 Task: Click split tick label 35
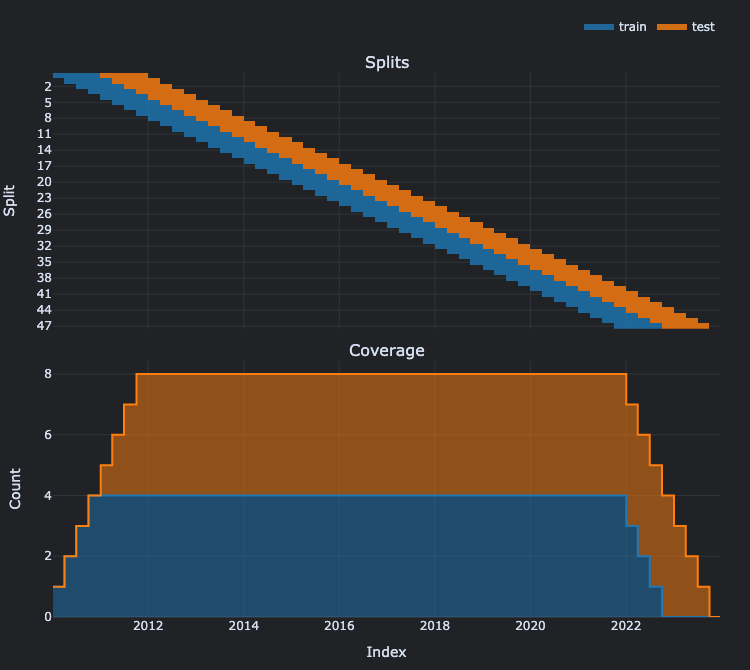[x=44, y=262]
